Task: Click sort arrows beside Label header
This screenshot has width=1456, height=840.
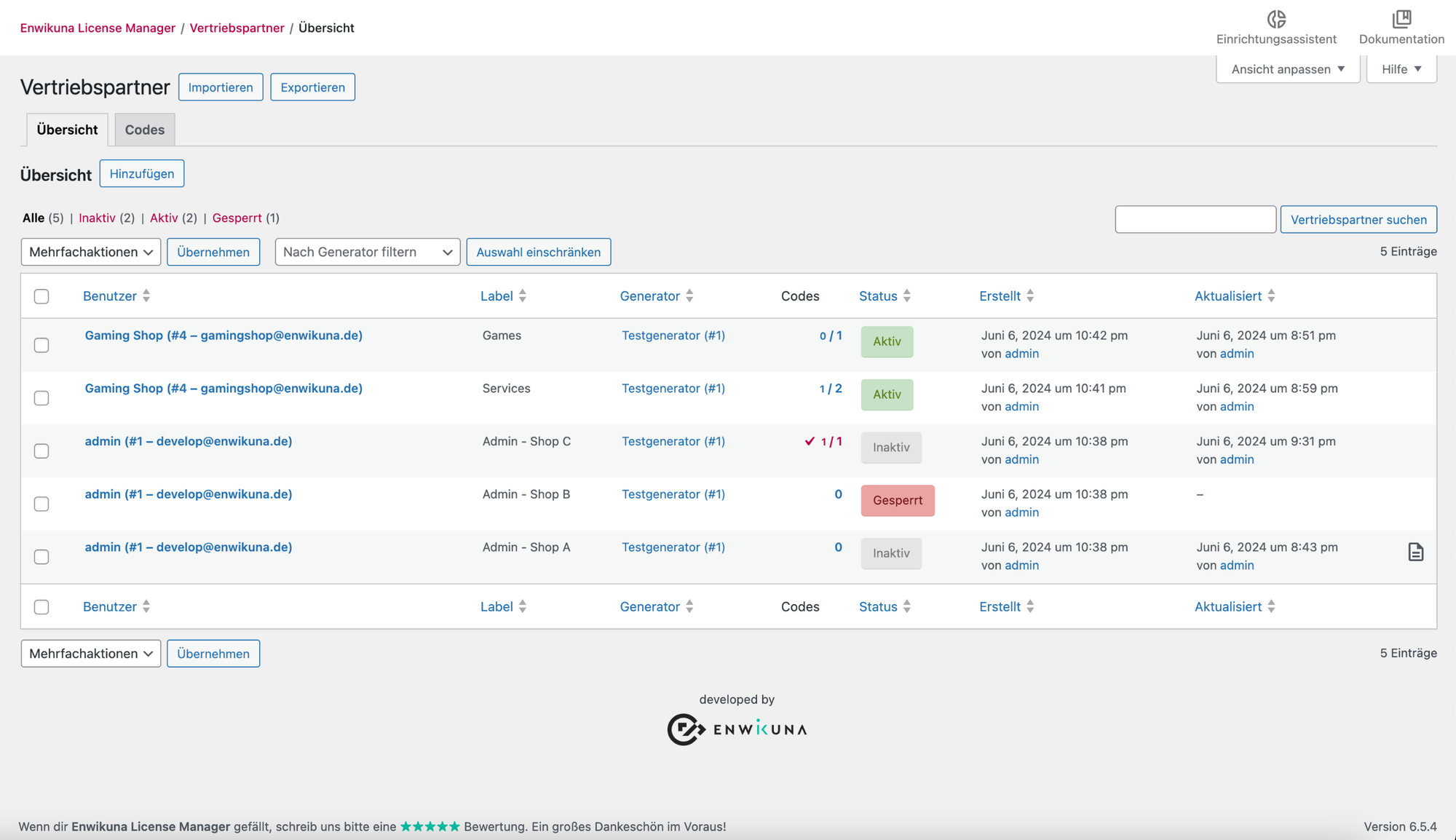Action: click(523, 296)
